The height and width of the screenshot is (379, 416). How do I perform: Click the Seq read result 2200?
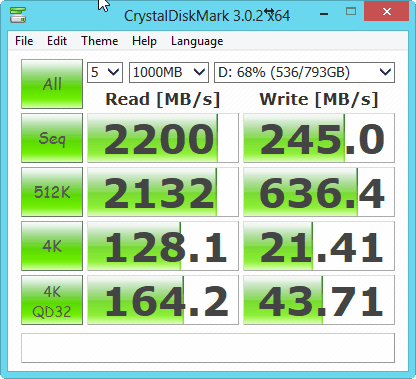(x=163, y=138)
